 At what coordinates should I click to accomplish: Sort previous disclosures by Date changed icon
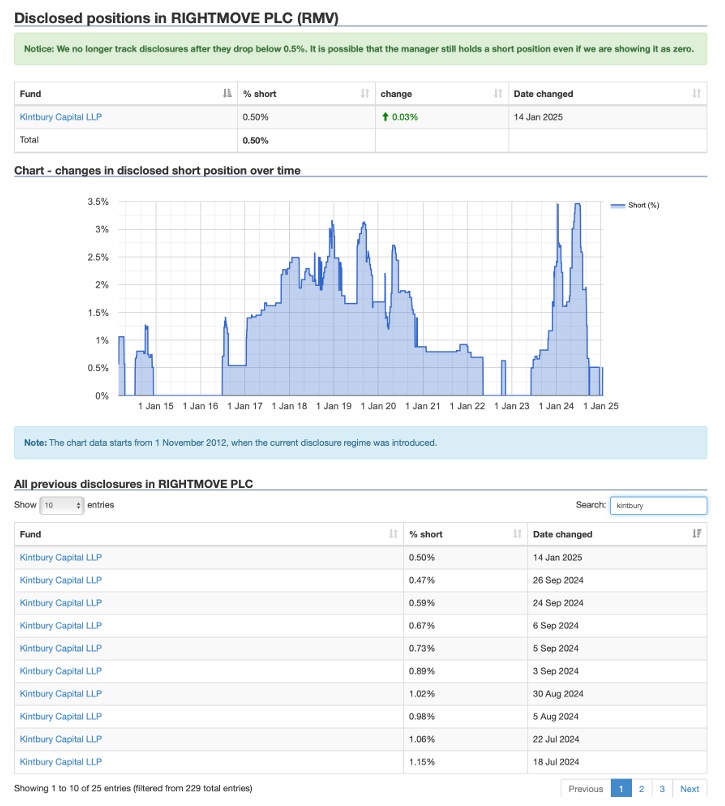coord(696,534)
